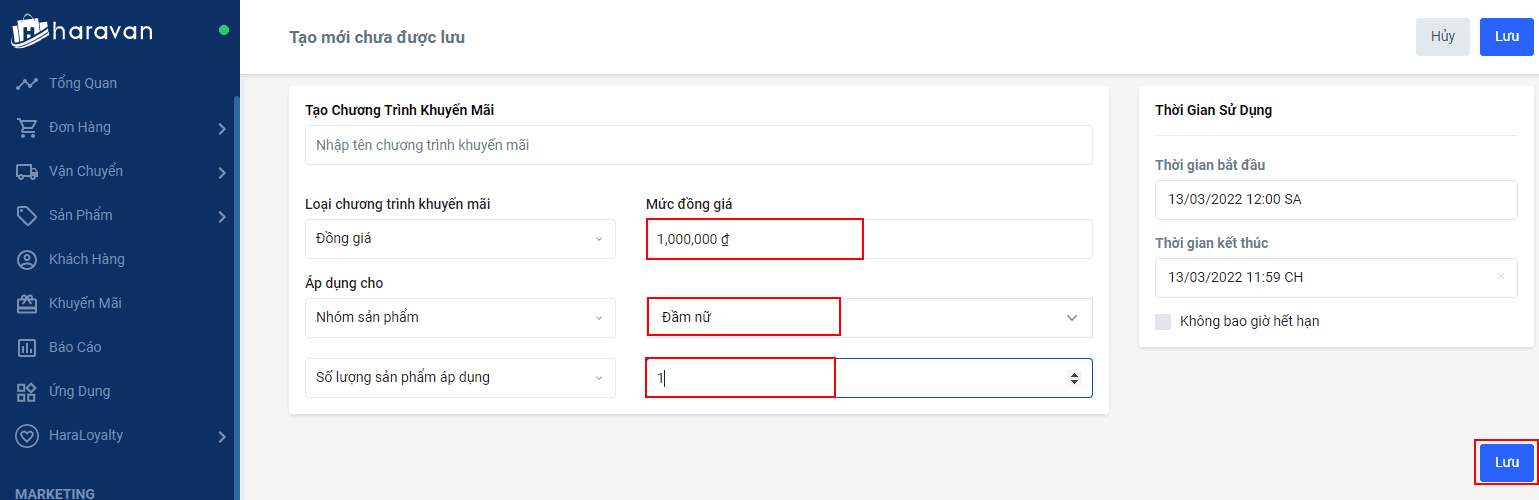
Task: Open the Loại chương trình khuyến mãi dropdown
Action: (x=460, y=239)
